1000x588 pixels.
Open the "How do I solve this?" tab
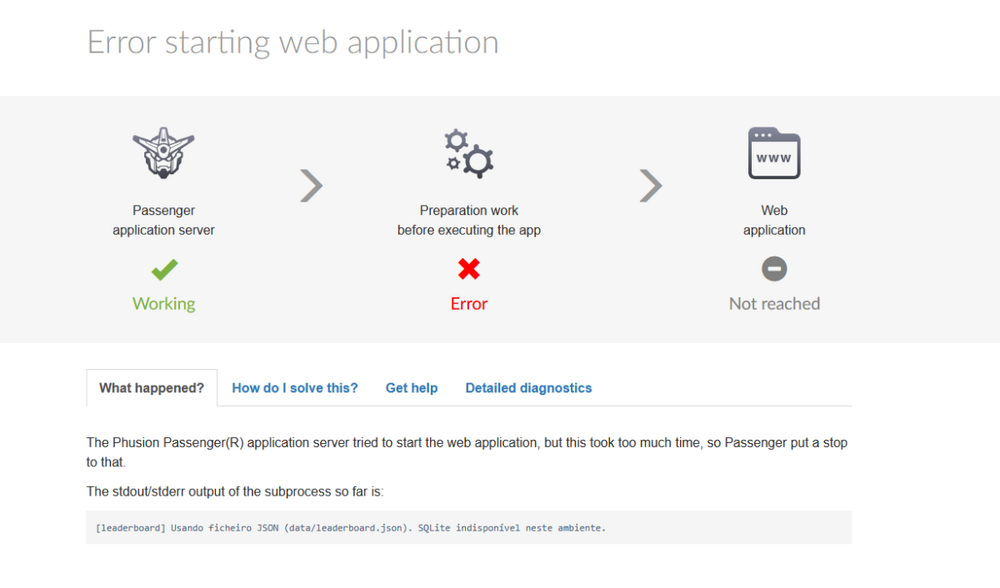[295, 388]
